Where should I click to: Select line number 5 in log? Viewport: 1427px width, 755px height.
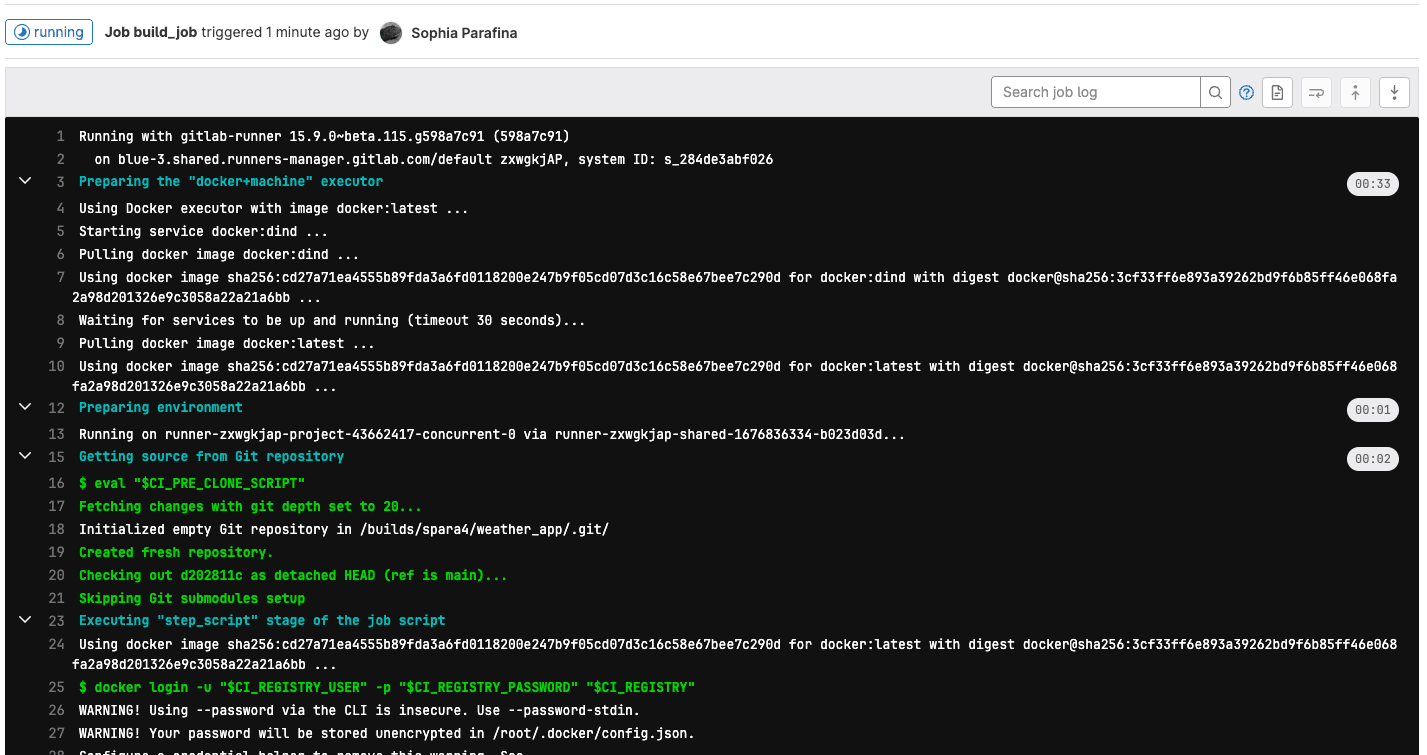click(x=60, y=232)
